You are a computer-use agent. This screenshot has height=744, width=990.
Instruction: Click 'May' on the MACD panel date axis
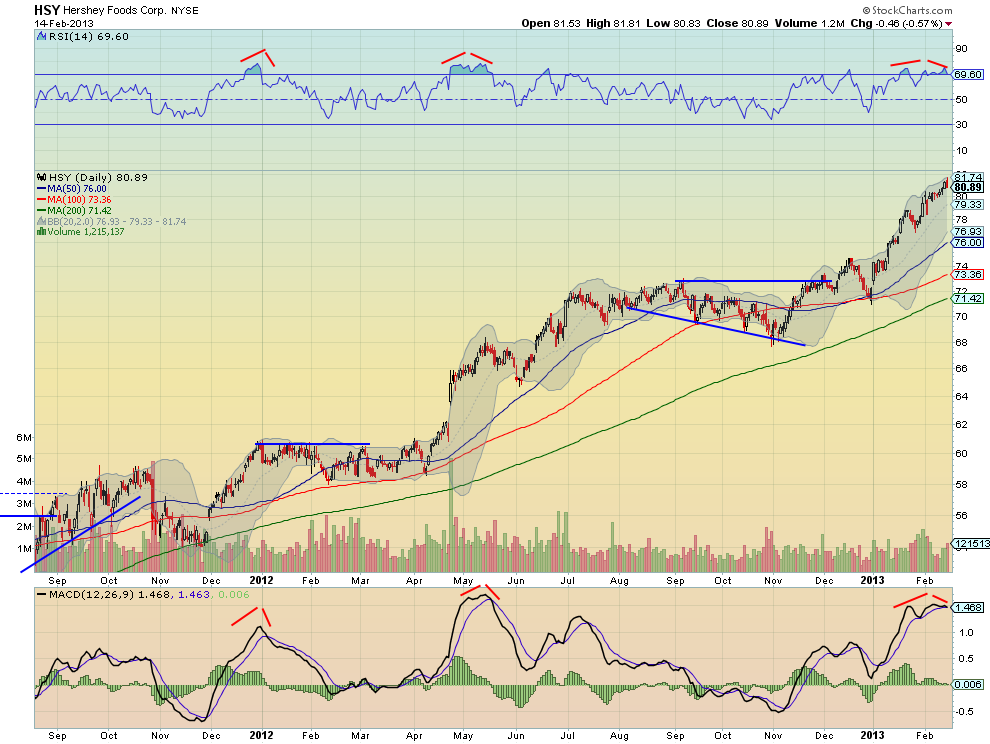point(463,736)
